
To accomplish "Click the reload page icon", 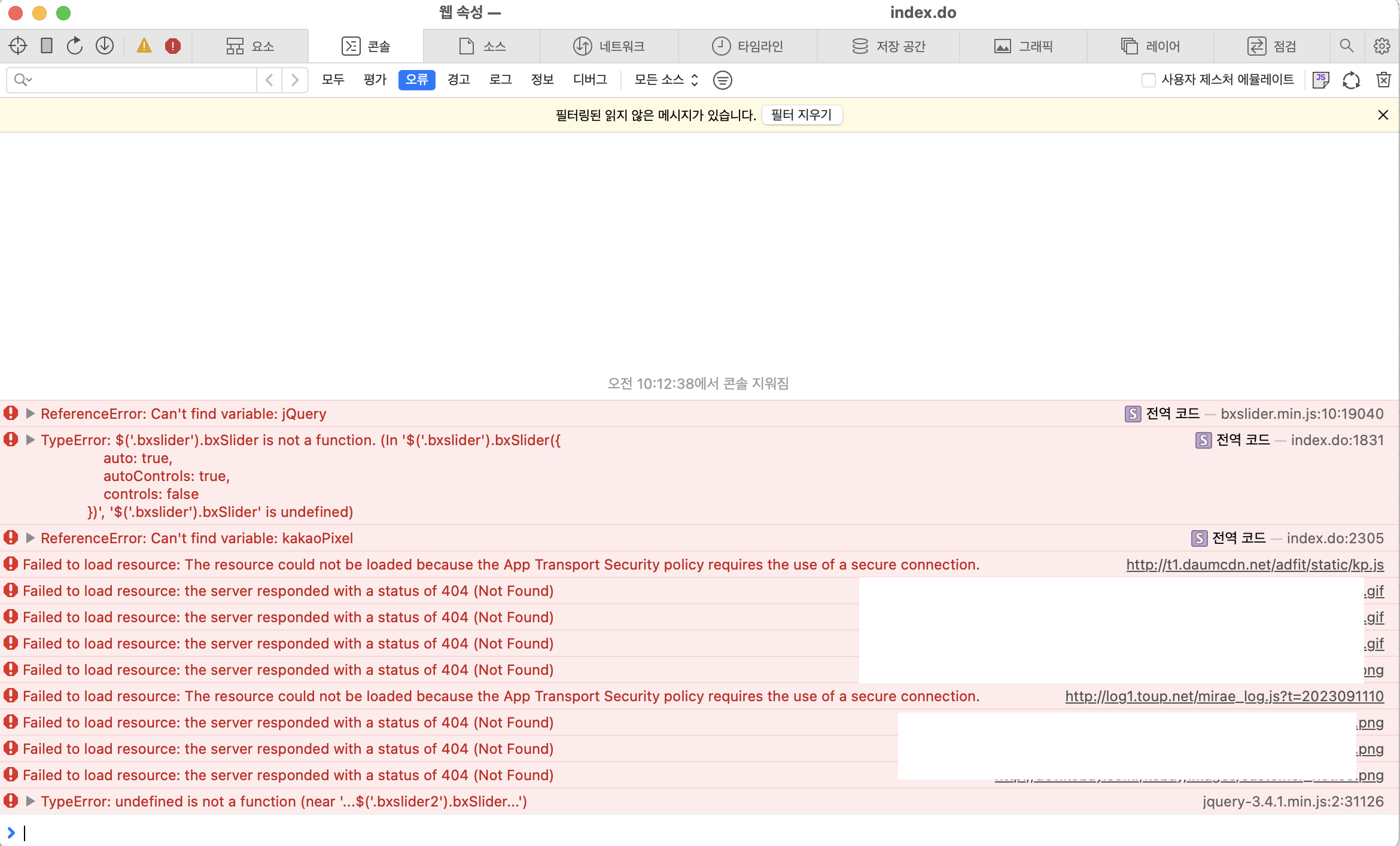I will [75, 46].
